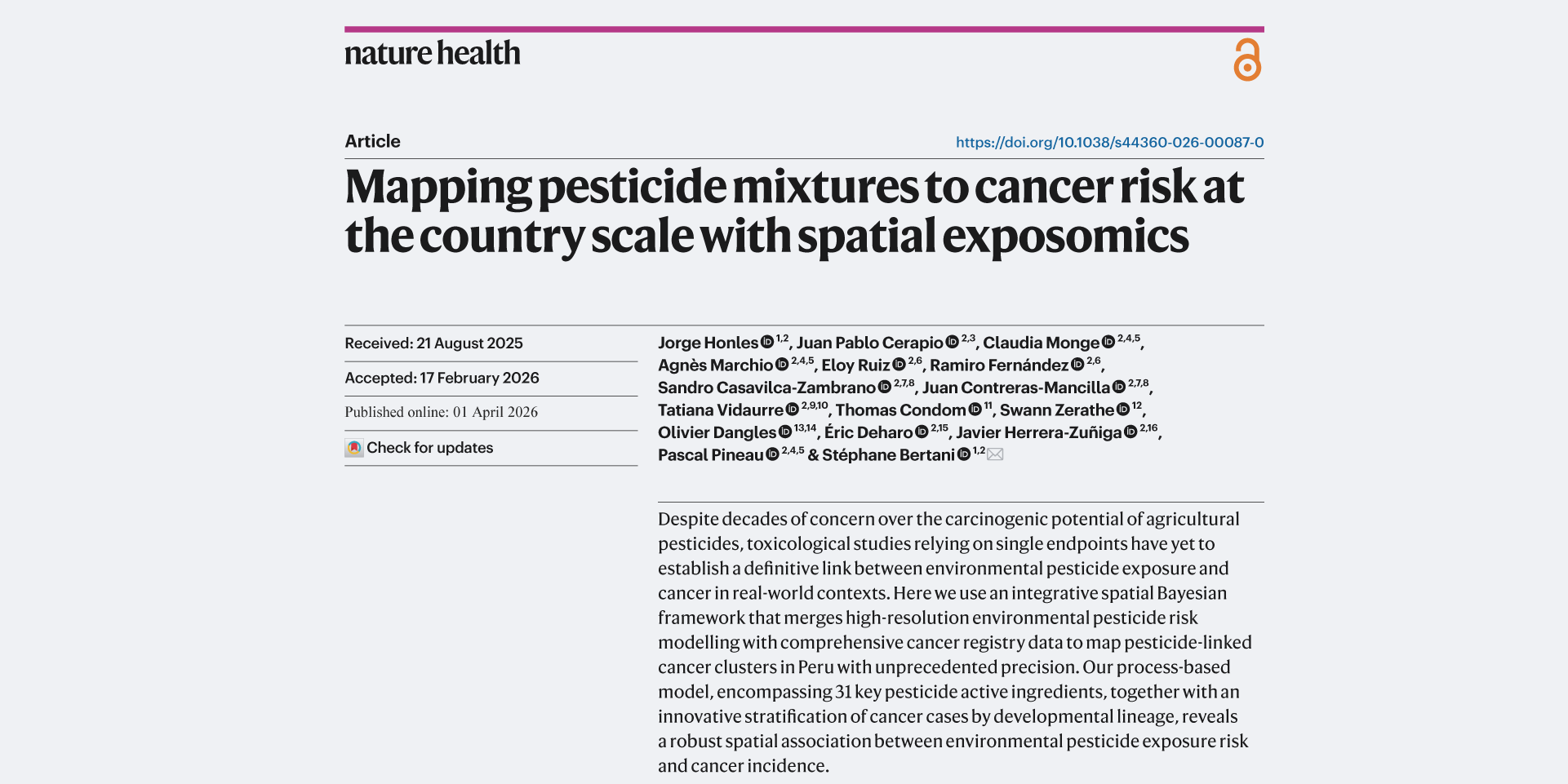Click the email envelope icon after Stéphane Bertani
This screenshot has height=784, width=1568.
[x=995, y=454]
